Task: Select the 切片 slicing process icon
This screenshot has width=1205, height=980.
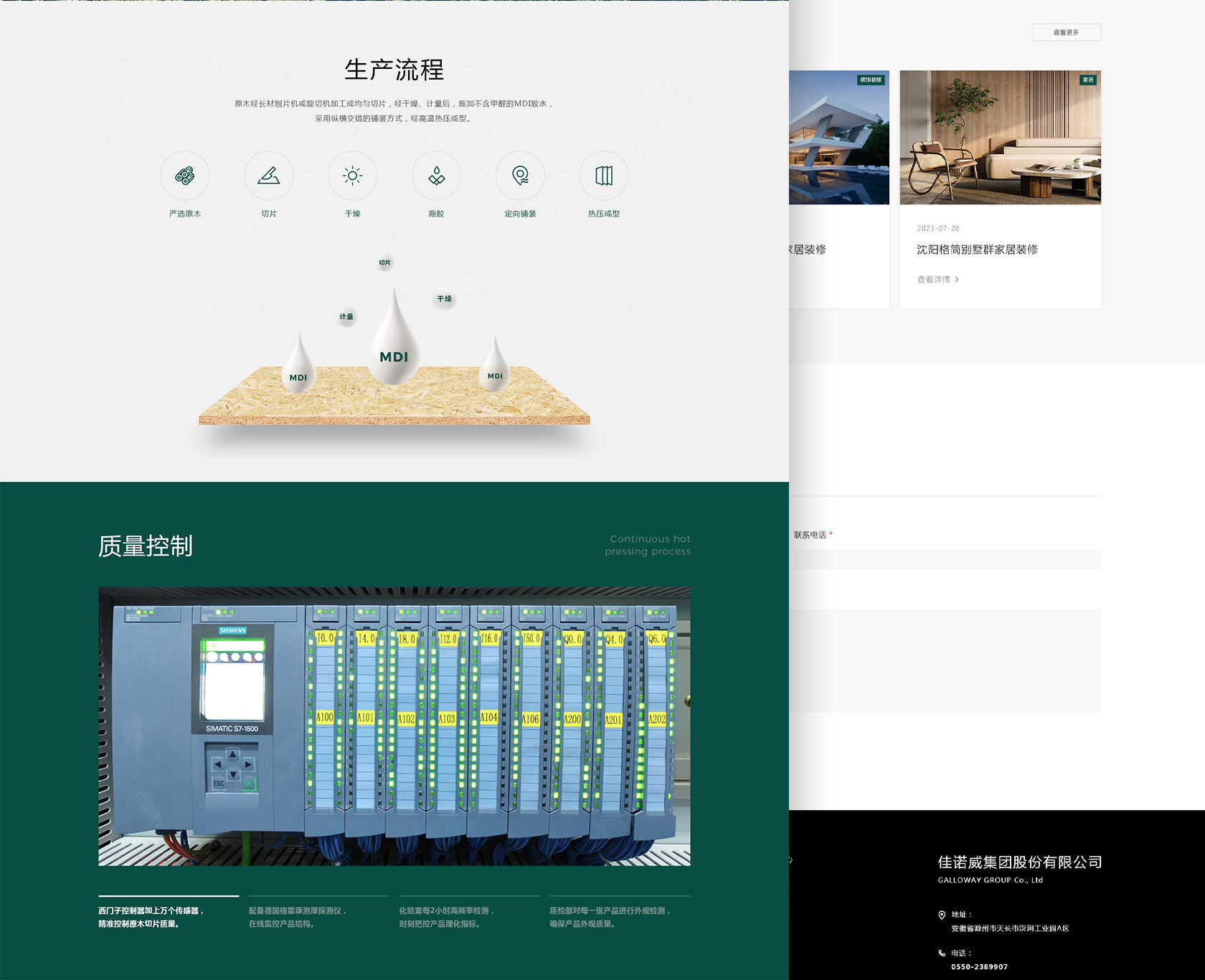Action: pyautogui.click(x=269, y=176)
